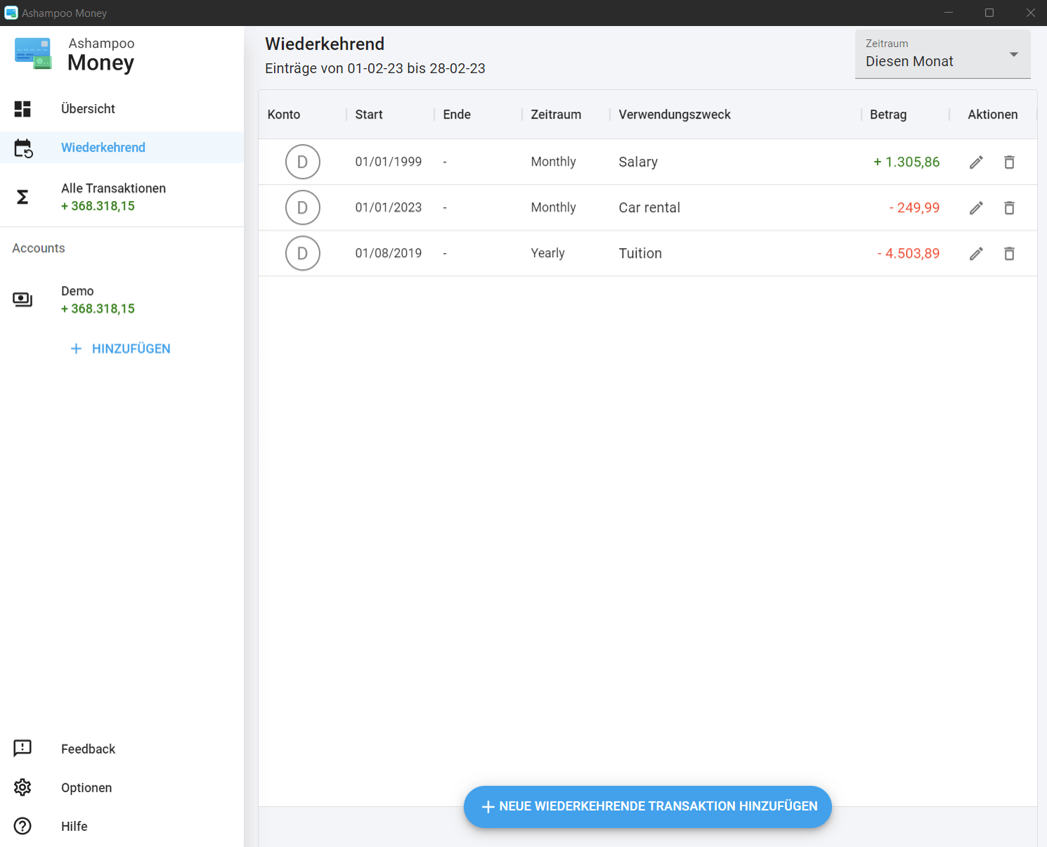Click the Yearly period cell
The height and width of the screenshot is (847, 1047).
point(548,253)
